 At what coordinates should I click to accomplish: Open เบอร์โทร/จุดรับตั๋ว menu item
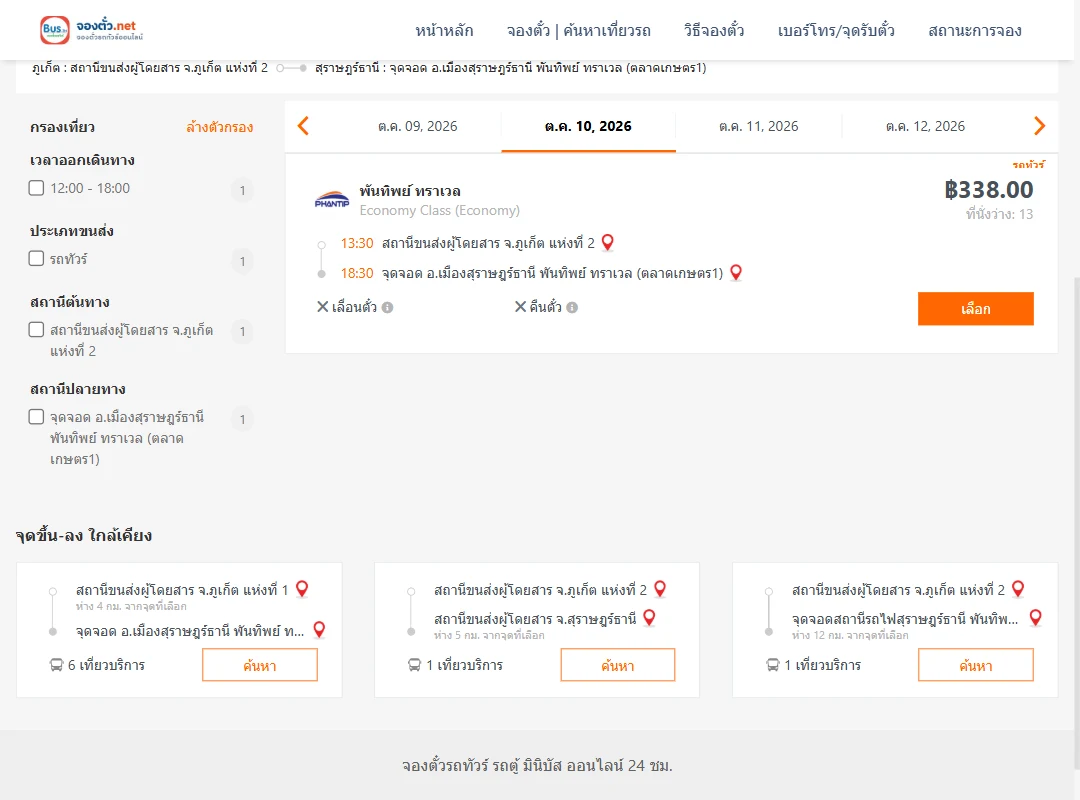tap(836, 30)
